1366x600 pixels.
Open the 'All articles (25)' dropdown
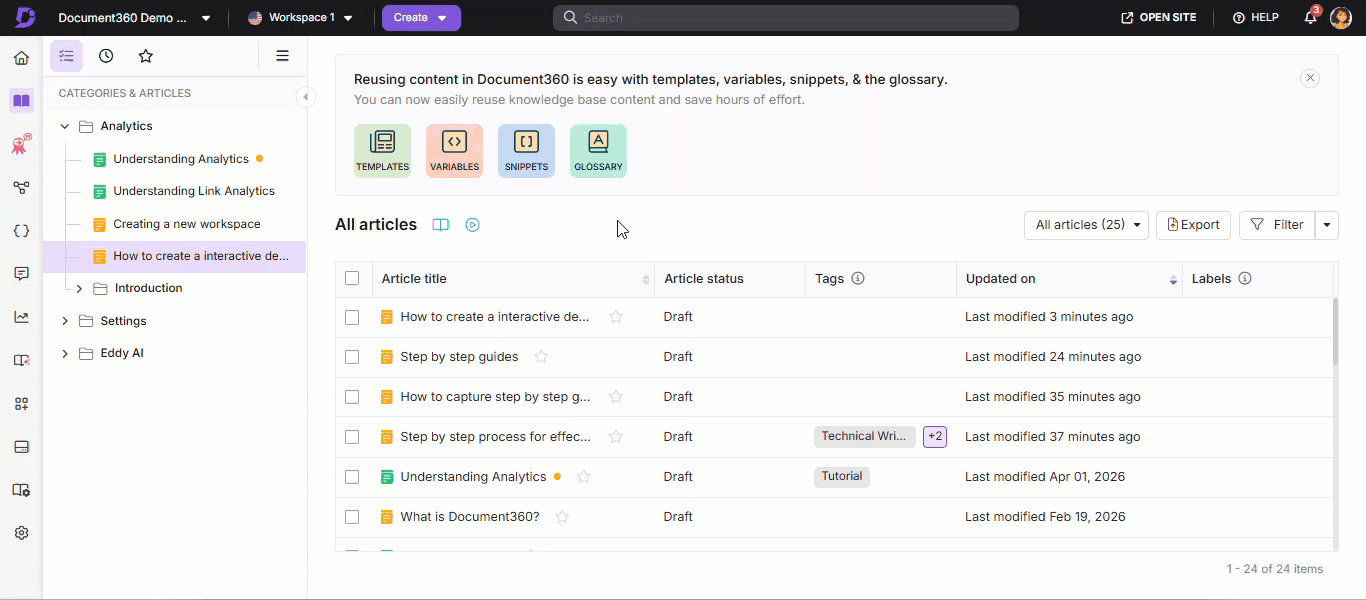click(x=1086, y=225)
